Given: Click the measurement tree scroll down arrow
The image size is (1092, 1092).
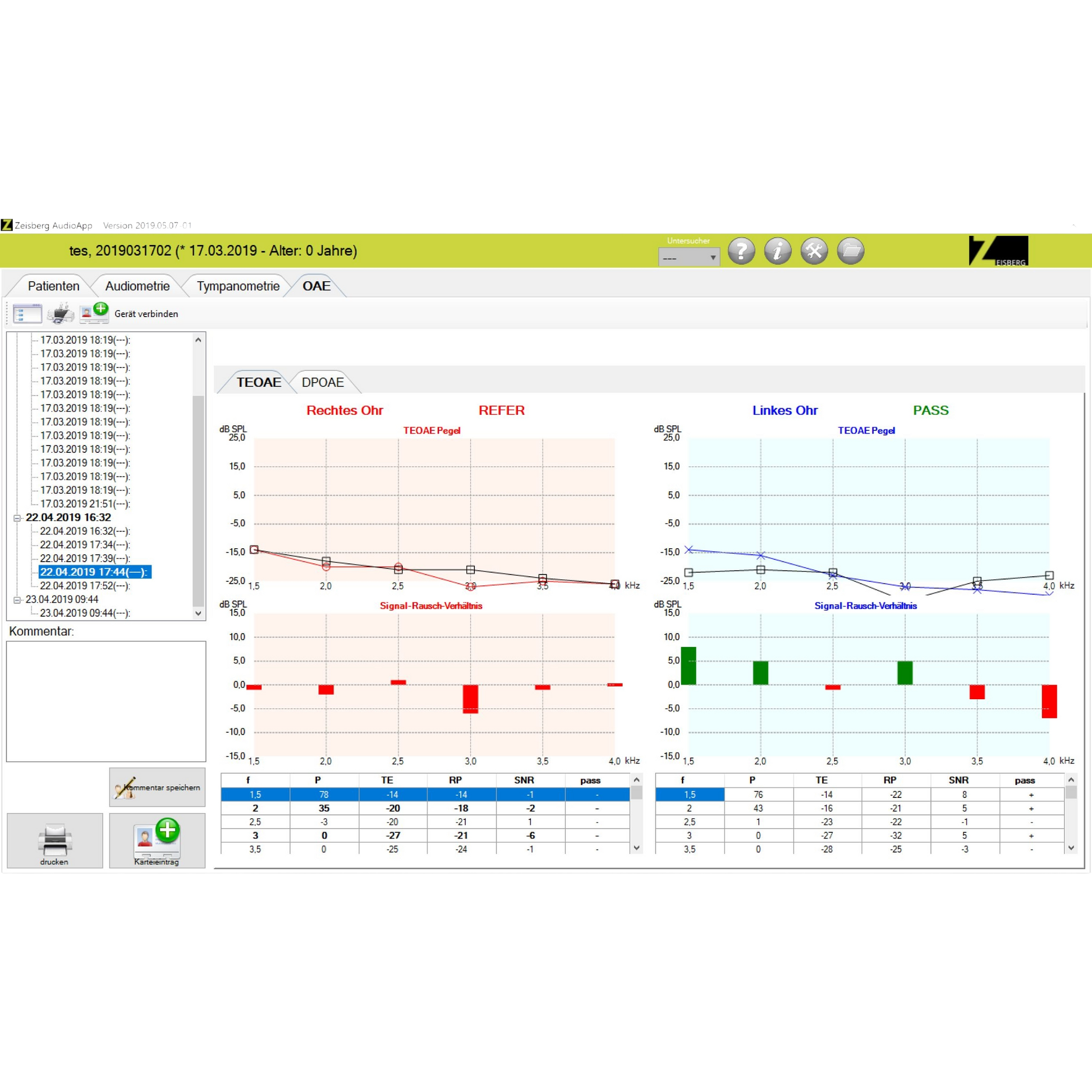Looking at the screenshot, I should tap(199, 613).
